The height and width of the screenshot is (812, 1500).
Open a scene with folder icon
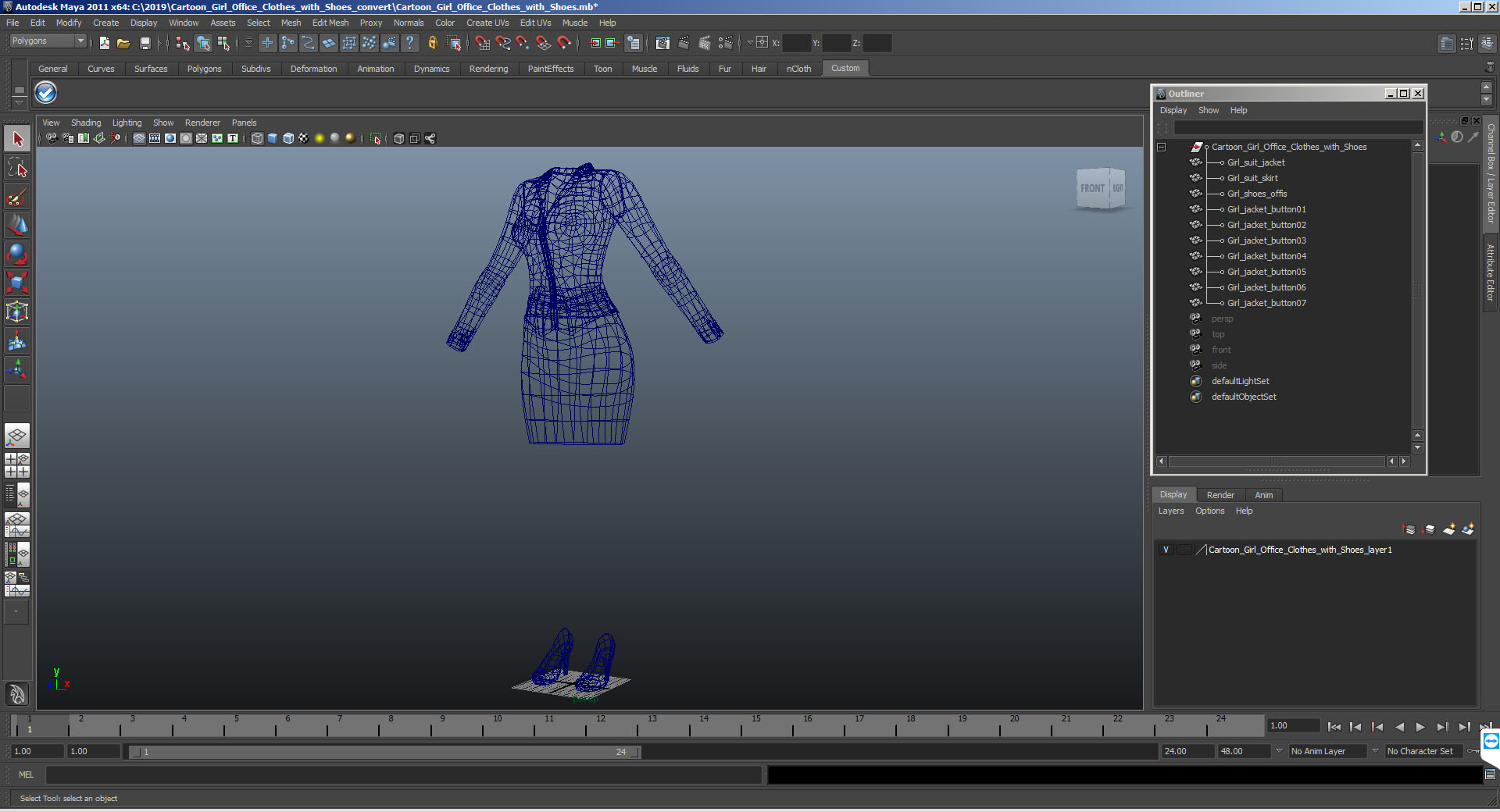point(123,43)
